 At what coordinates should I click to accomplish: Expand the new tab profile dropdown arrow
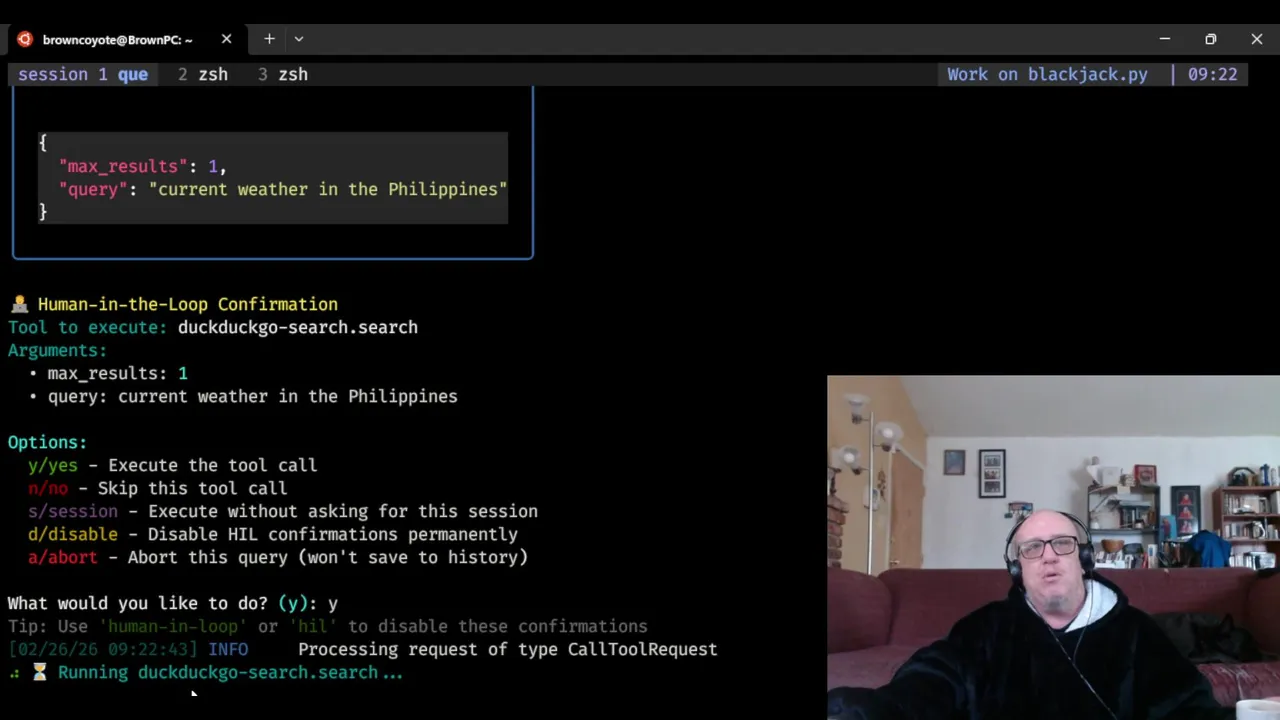(298, 39)
